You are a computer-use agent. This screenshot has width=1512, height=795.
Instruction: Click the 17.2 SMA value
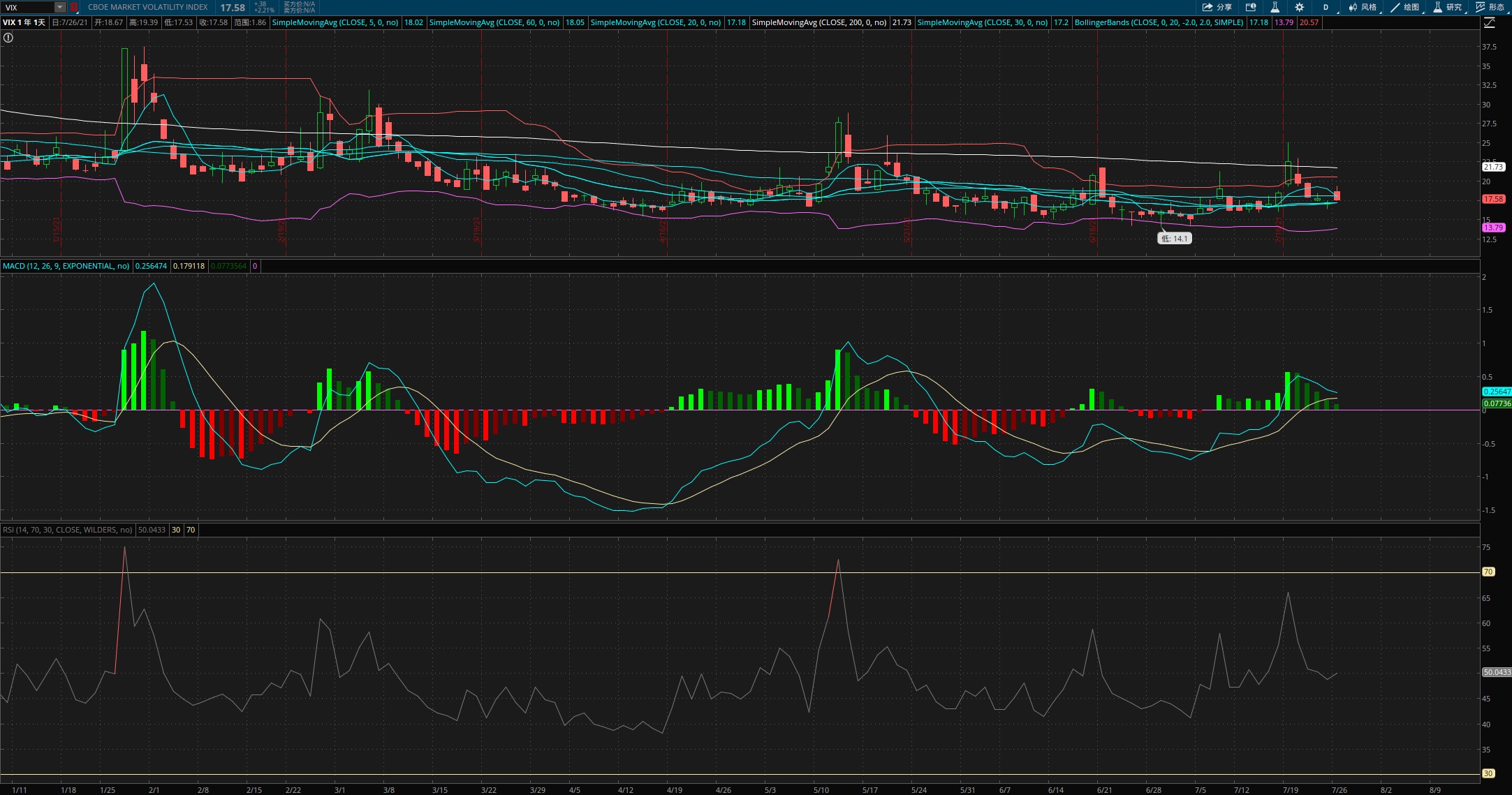pyautogui.click(x=1061, y=22)
